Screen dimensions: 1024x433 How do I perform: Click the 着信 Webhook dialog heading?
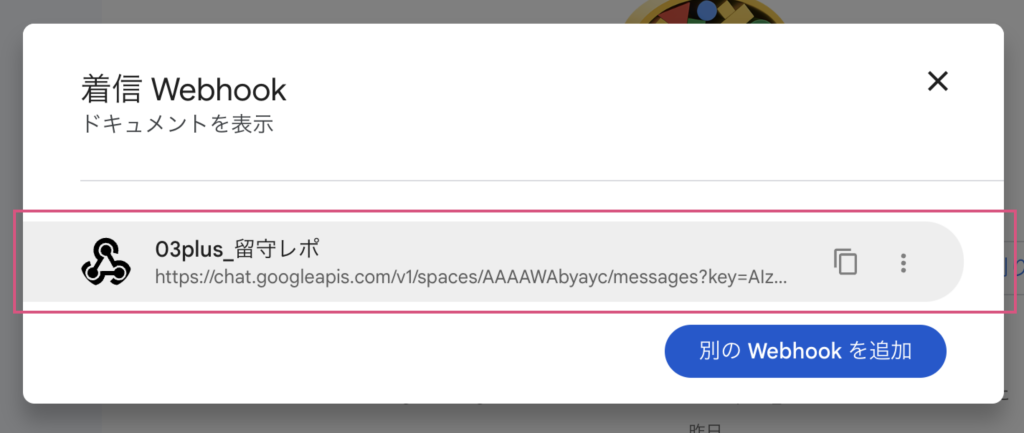pos(184,89)
